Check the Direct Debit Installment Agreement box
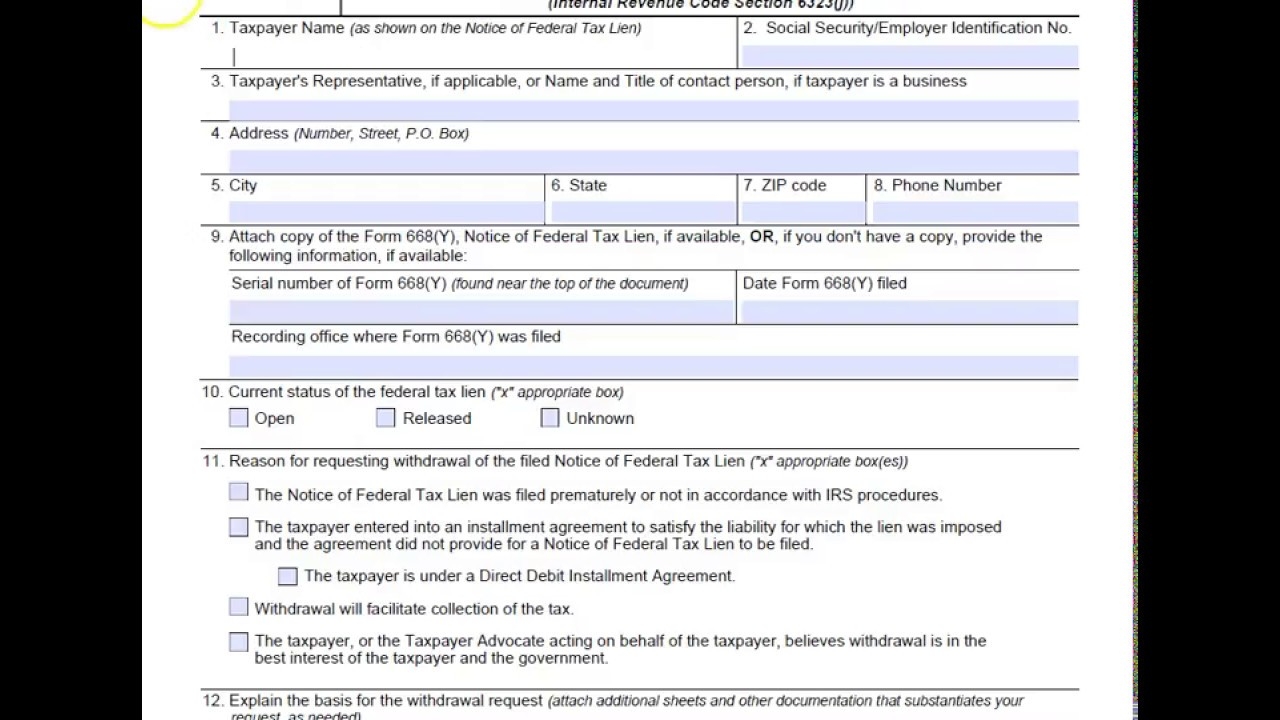Screen dimensions: 1280x720 point(288,576)
